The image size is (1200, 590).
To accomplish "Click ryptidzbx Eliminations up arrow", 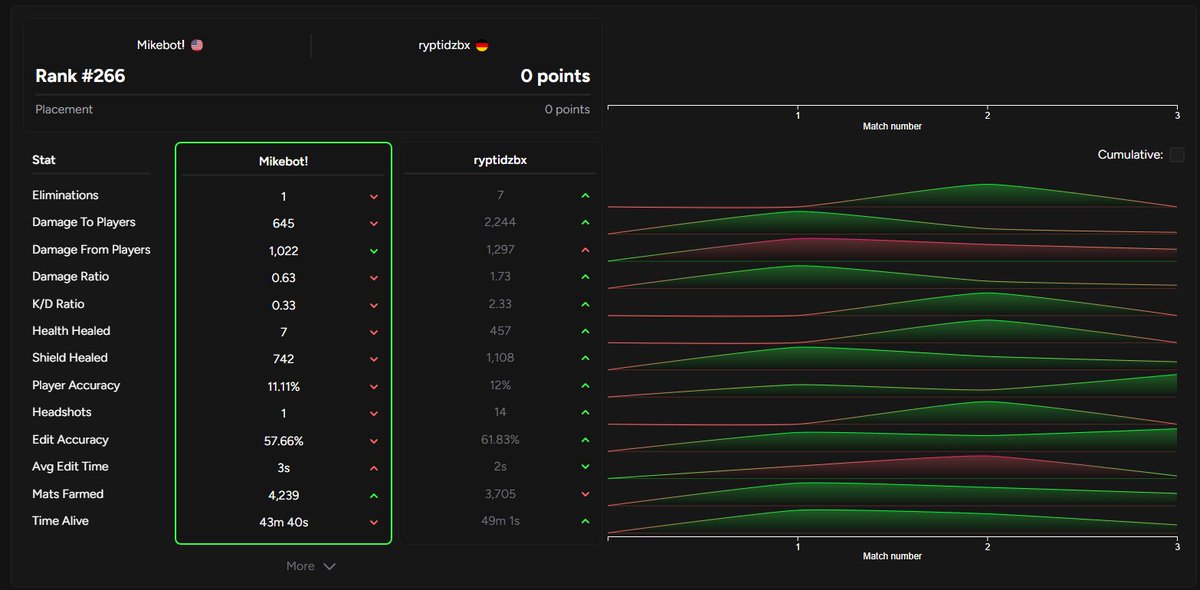I will (585, 196).
